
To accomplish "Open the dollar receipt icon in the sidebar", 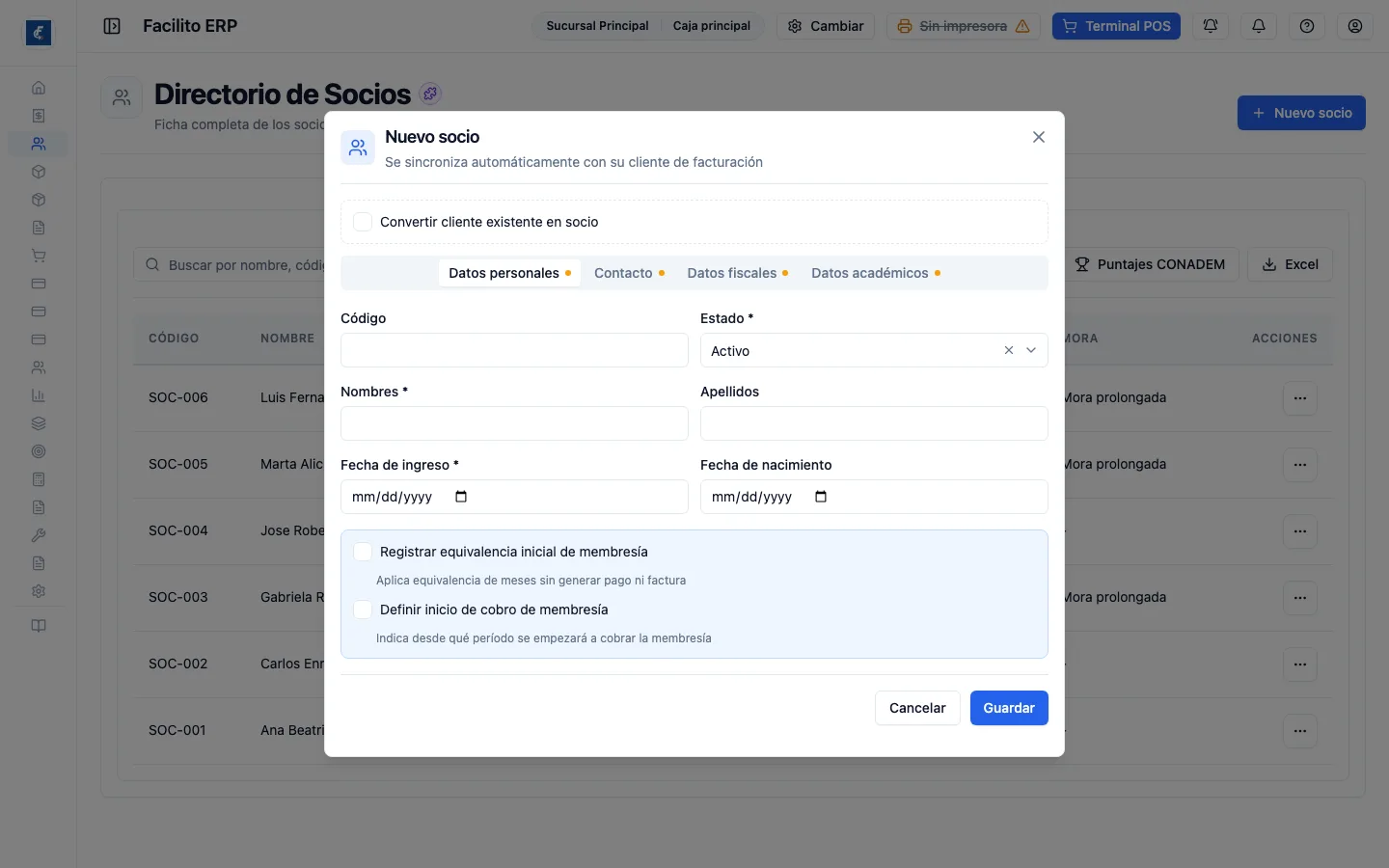I will tap(39, 116).
